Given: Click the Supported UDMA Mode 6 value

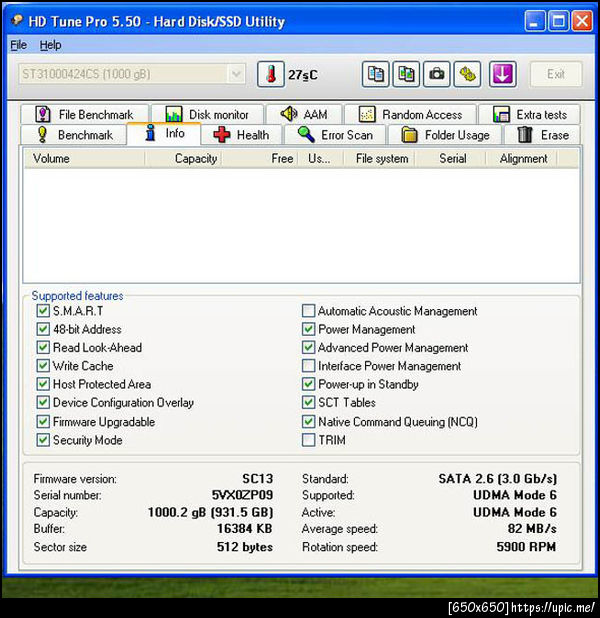Looking at the screenshot, I should 515,495.
